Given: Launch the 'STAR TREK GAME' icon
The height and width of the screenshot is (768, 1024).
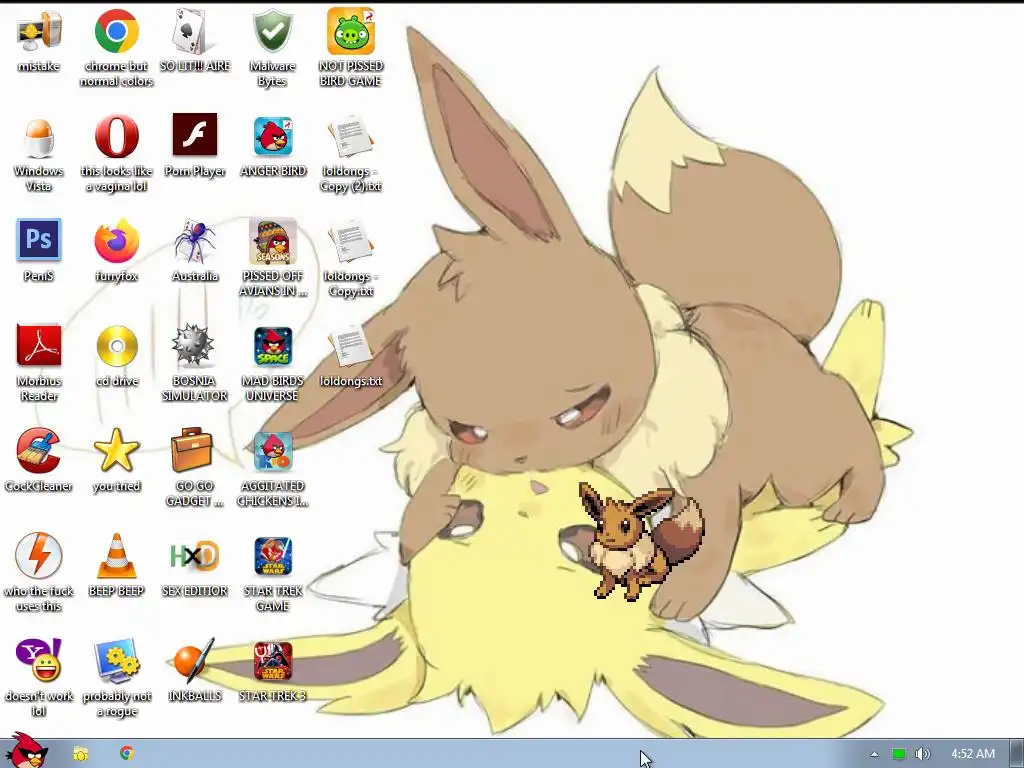Looking at the screenshot, I should tap(273, 556).
